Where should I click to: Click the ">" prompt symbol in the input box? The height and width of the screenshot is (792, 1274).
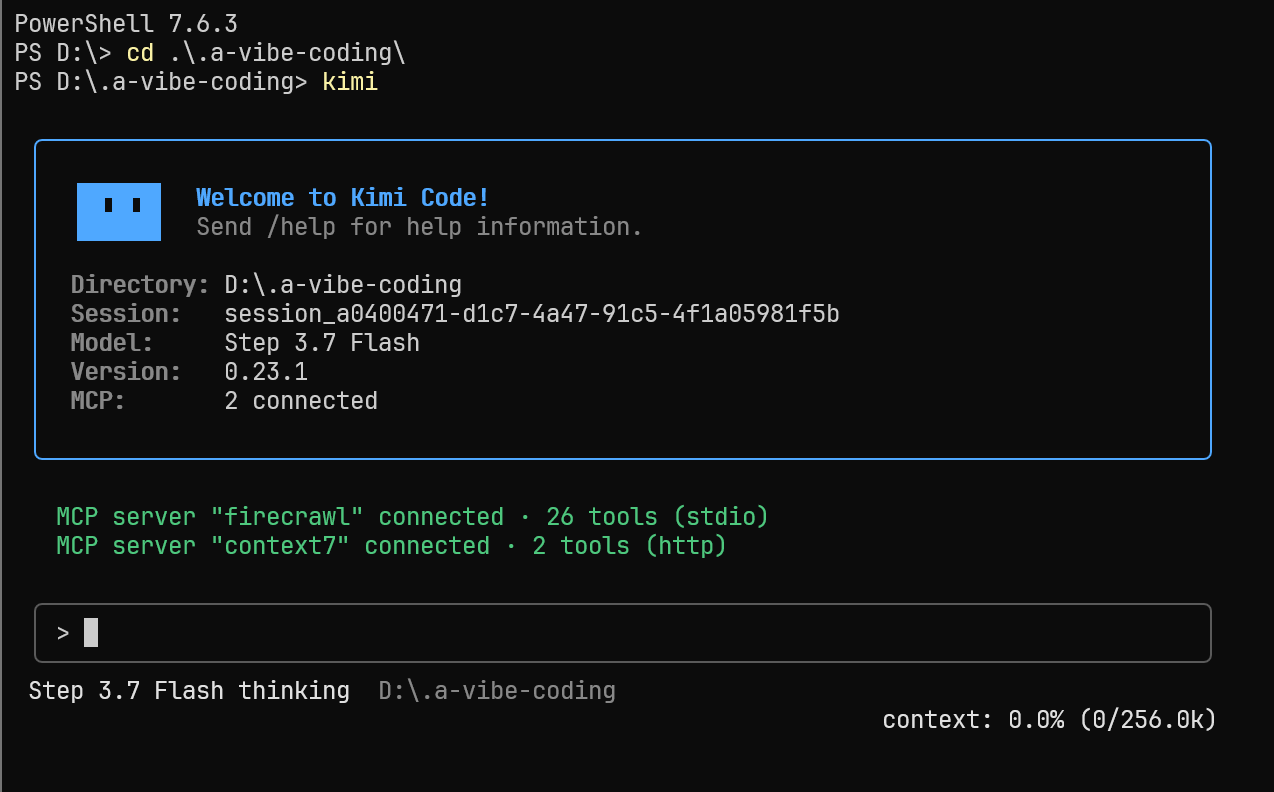[x=63, y=633]
